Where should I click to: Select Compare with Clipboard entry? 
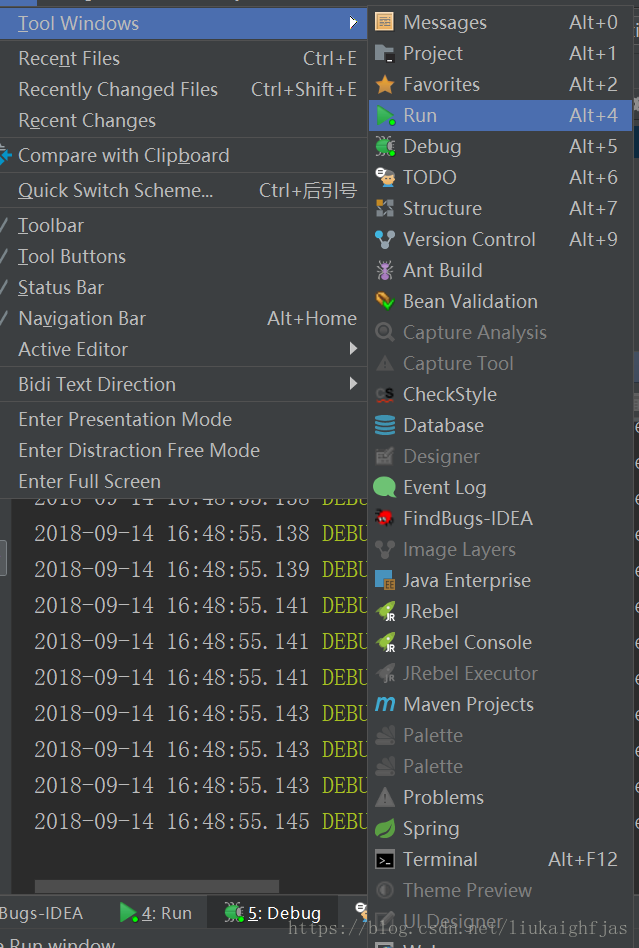point(183,155)
